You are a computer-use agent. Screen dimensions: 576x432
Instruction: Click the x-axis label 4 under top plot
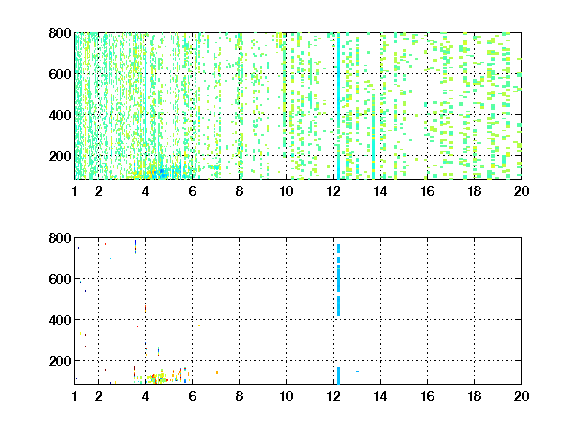(145, 191)
